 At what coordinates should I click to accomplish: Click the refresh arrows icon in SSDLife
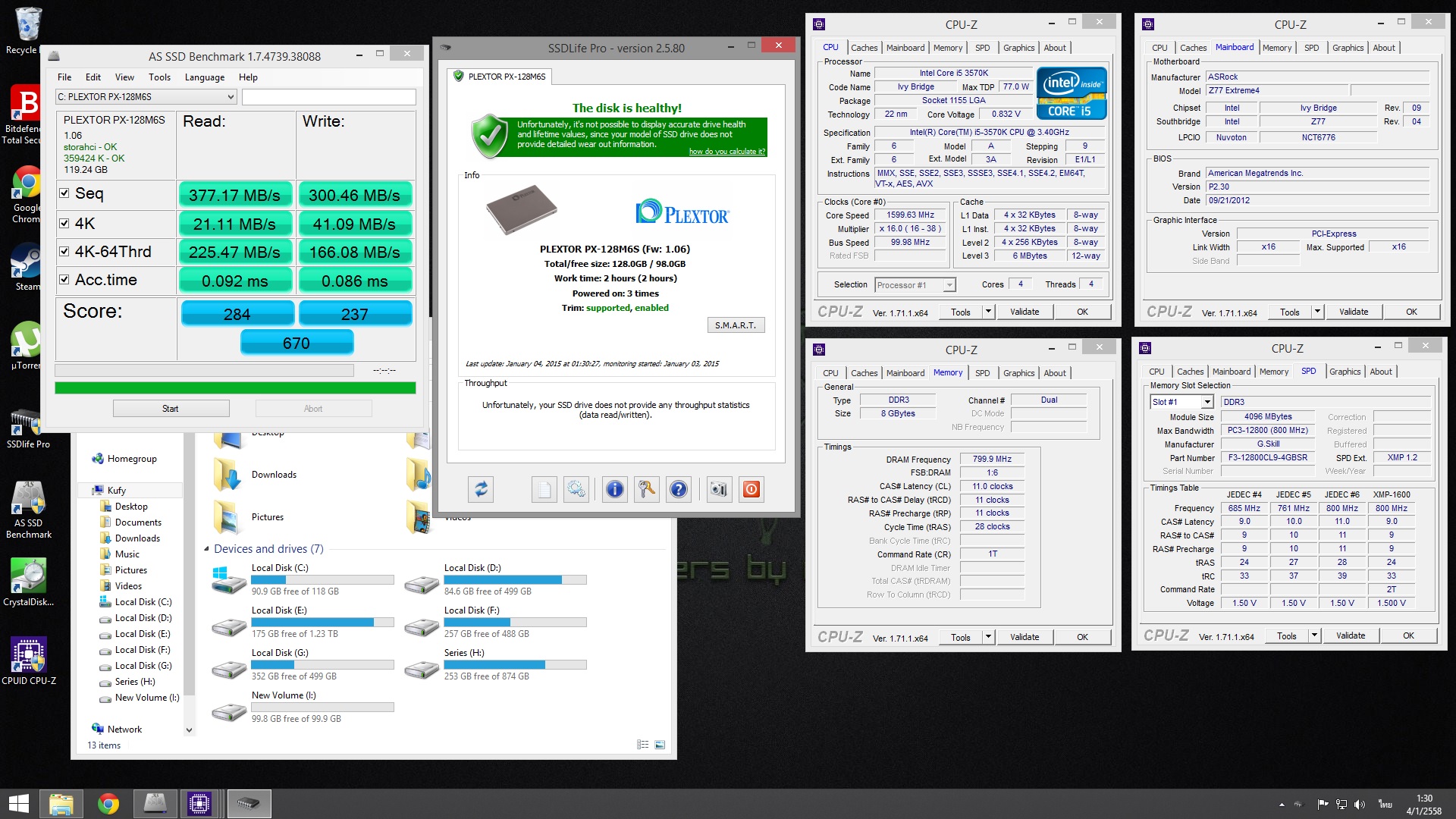tap(481, 489)
